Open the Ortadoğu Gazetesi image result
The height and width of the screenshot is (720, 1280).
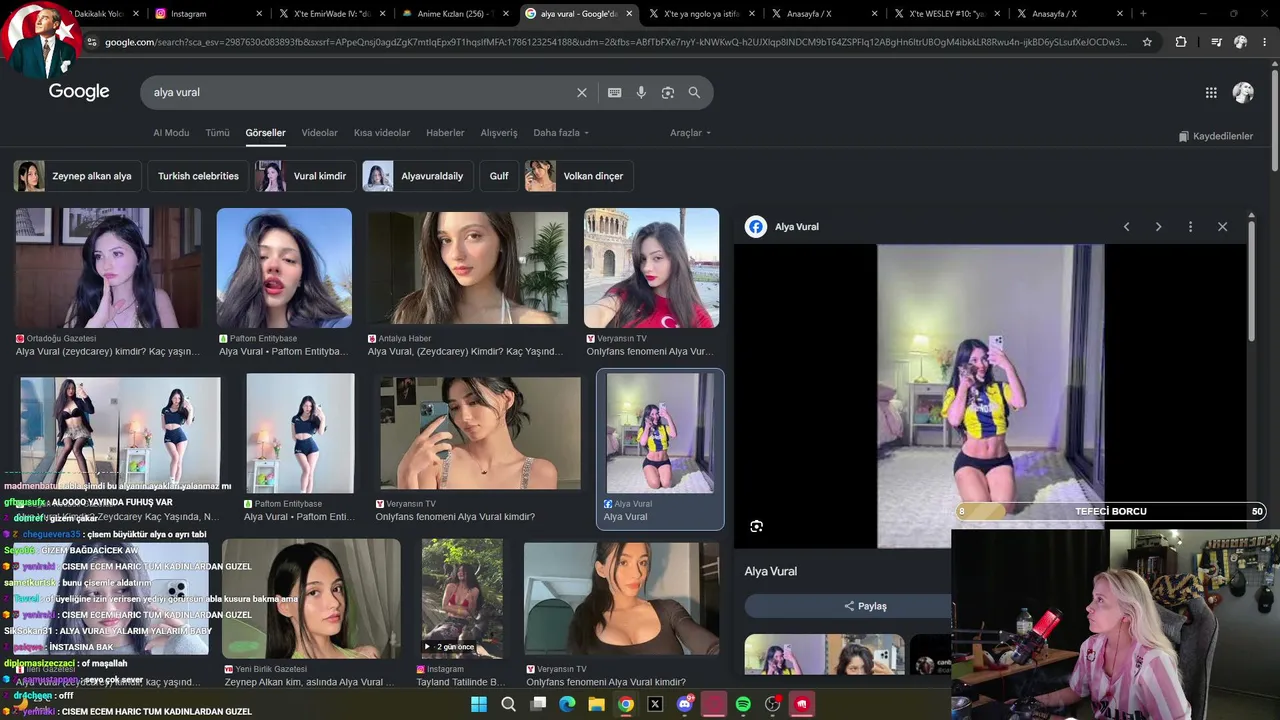(108, 268)
